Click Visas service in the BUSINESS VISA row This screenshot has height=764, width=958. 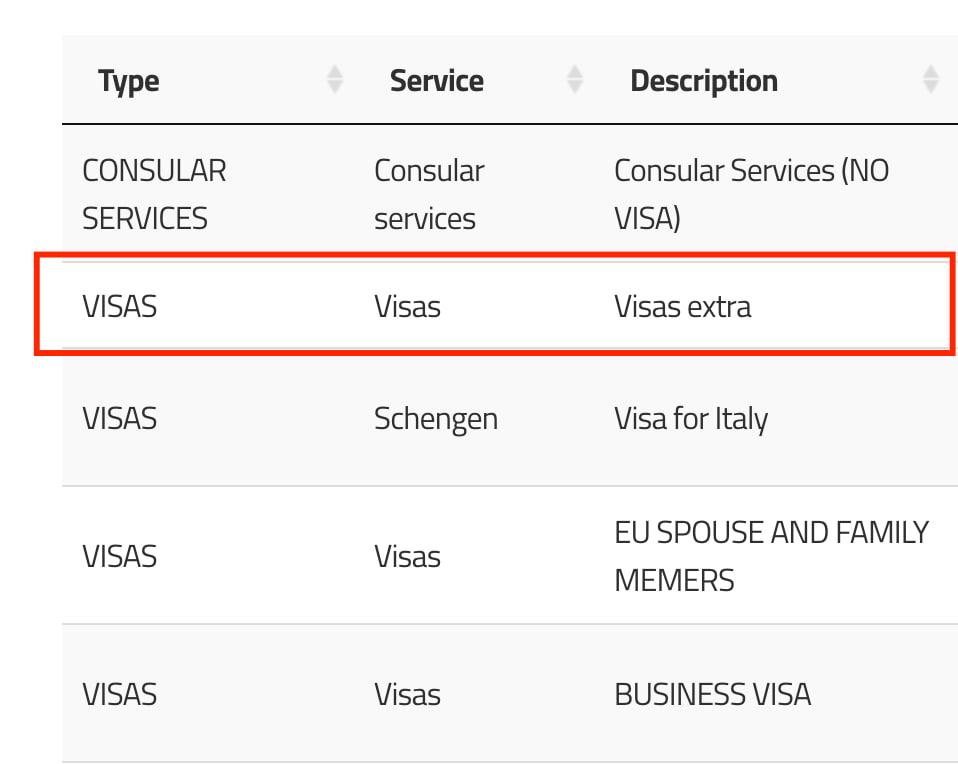coord(407,694)
